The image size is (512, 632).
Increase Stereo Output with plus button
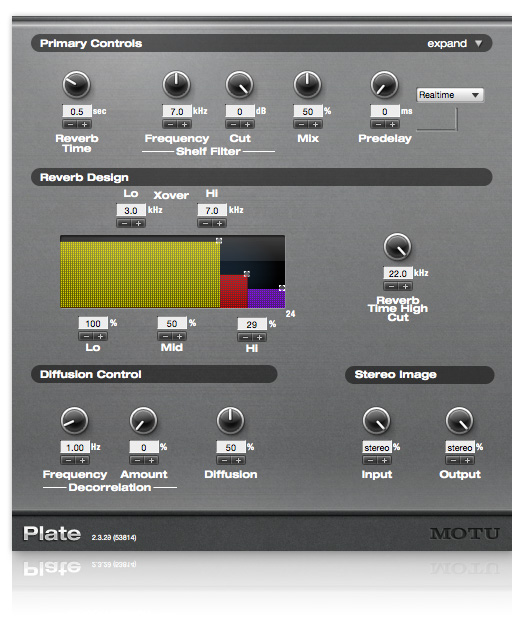pyautogui.click(x=468, y=460)
